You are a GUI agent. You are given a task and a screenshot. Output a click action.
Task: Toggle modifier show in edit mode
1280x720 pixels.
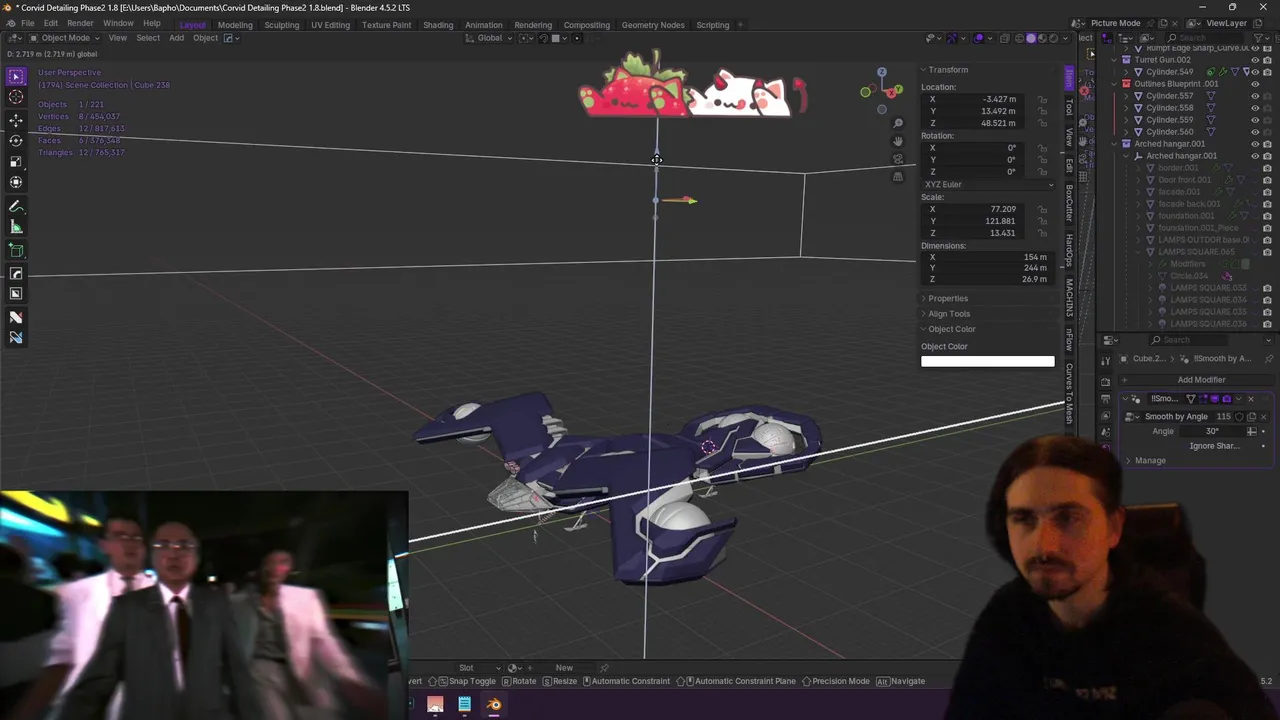1203,399
